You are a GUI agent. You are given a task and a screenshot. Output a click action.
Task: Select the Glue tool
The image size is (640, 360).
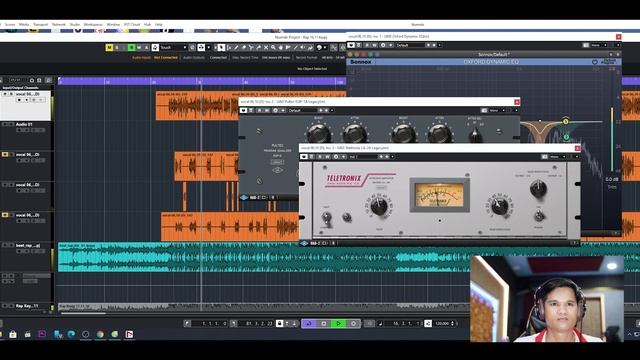[x=258, y=48]
